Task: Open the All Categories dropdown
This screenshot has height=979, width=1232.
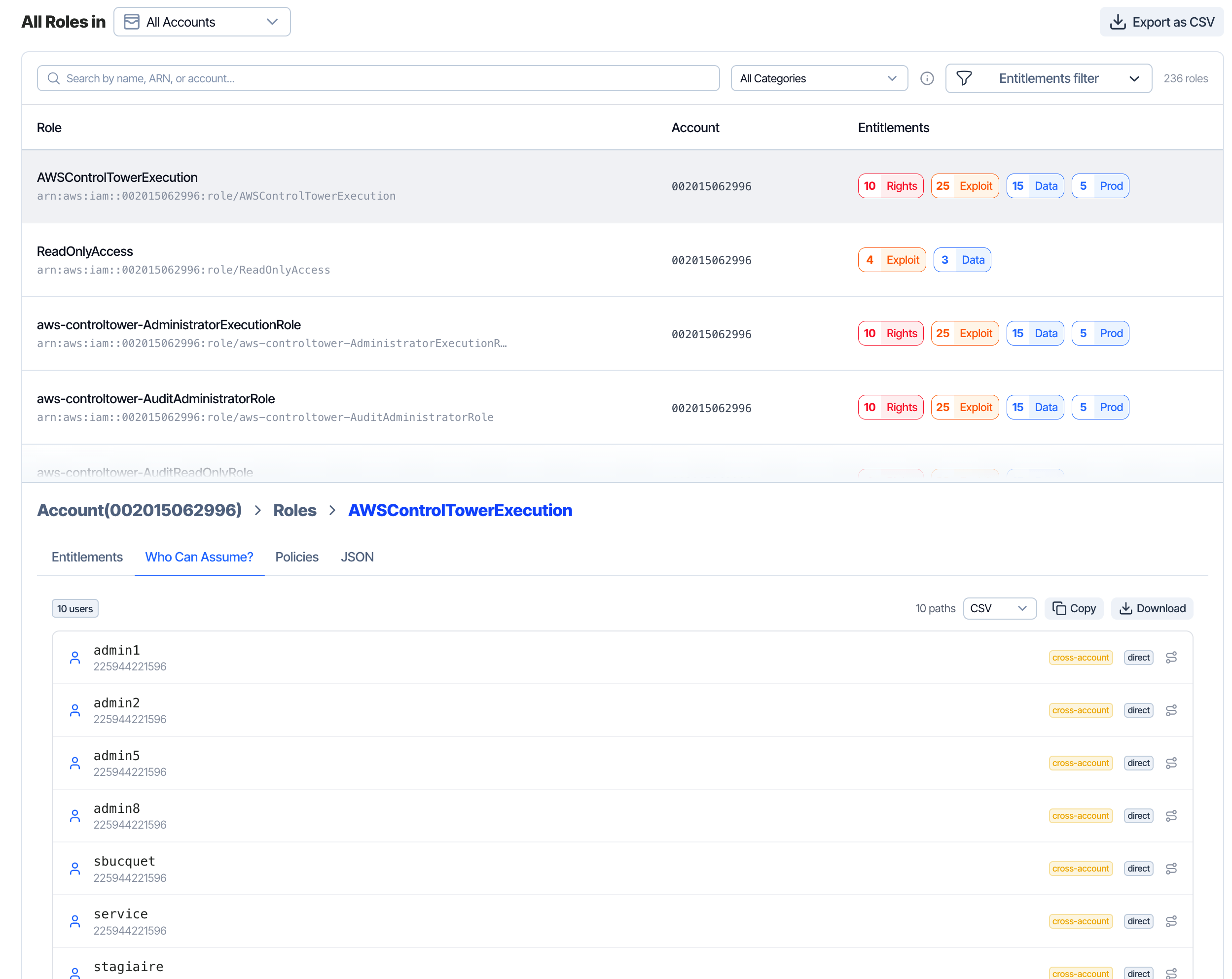Action: [819, 78]
